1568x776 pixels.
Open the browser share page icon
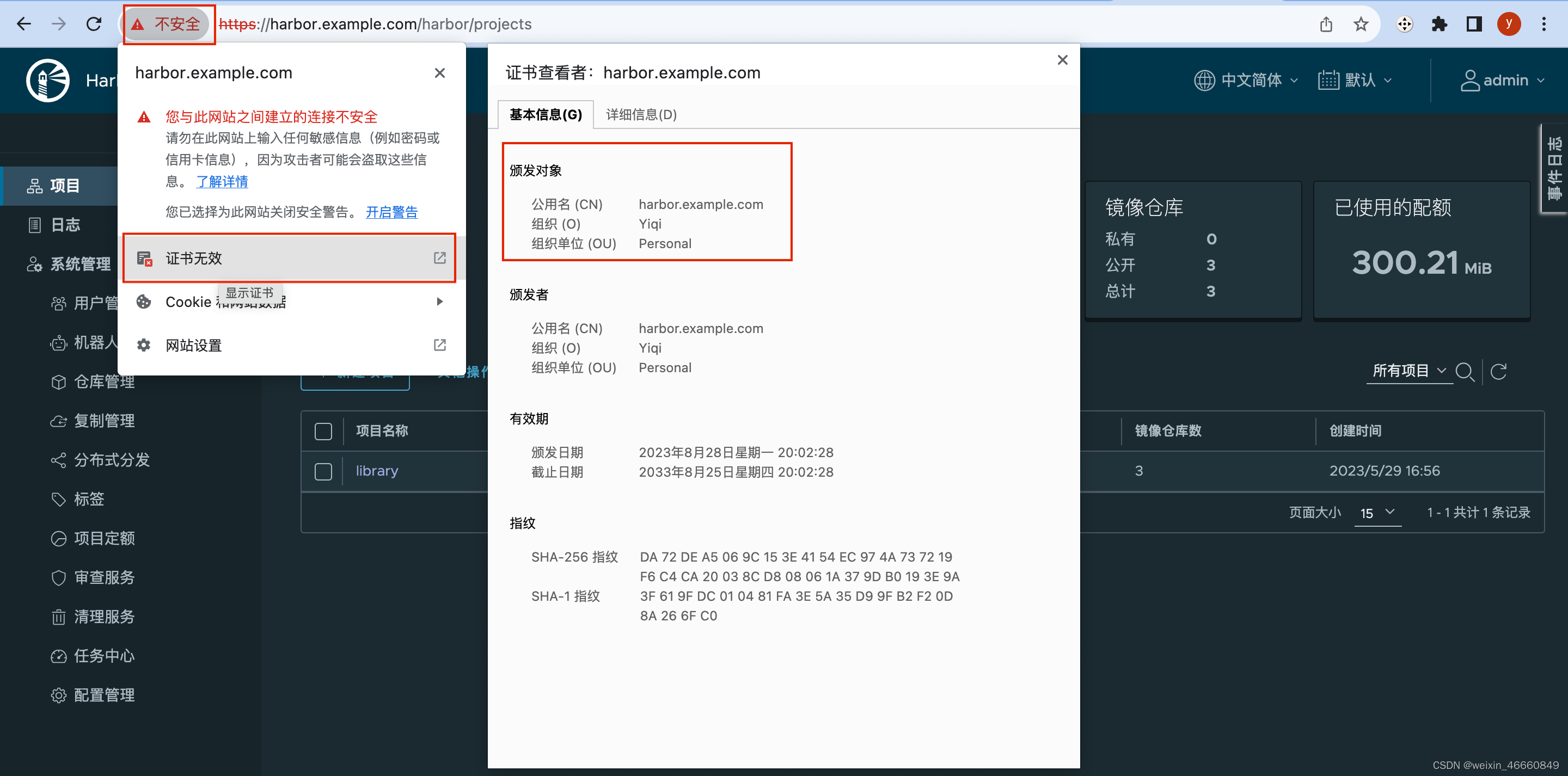1326,24
